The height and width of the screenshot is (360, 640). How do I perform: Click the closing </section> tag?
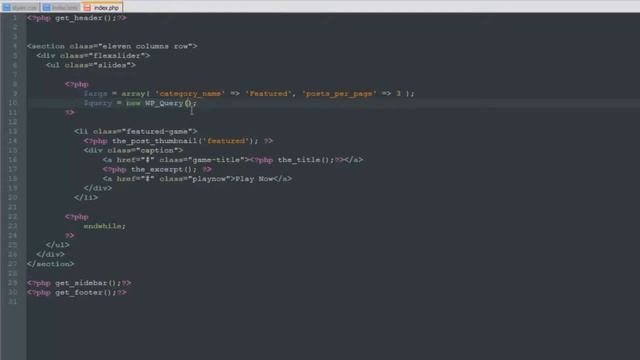(51, 264)
